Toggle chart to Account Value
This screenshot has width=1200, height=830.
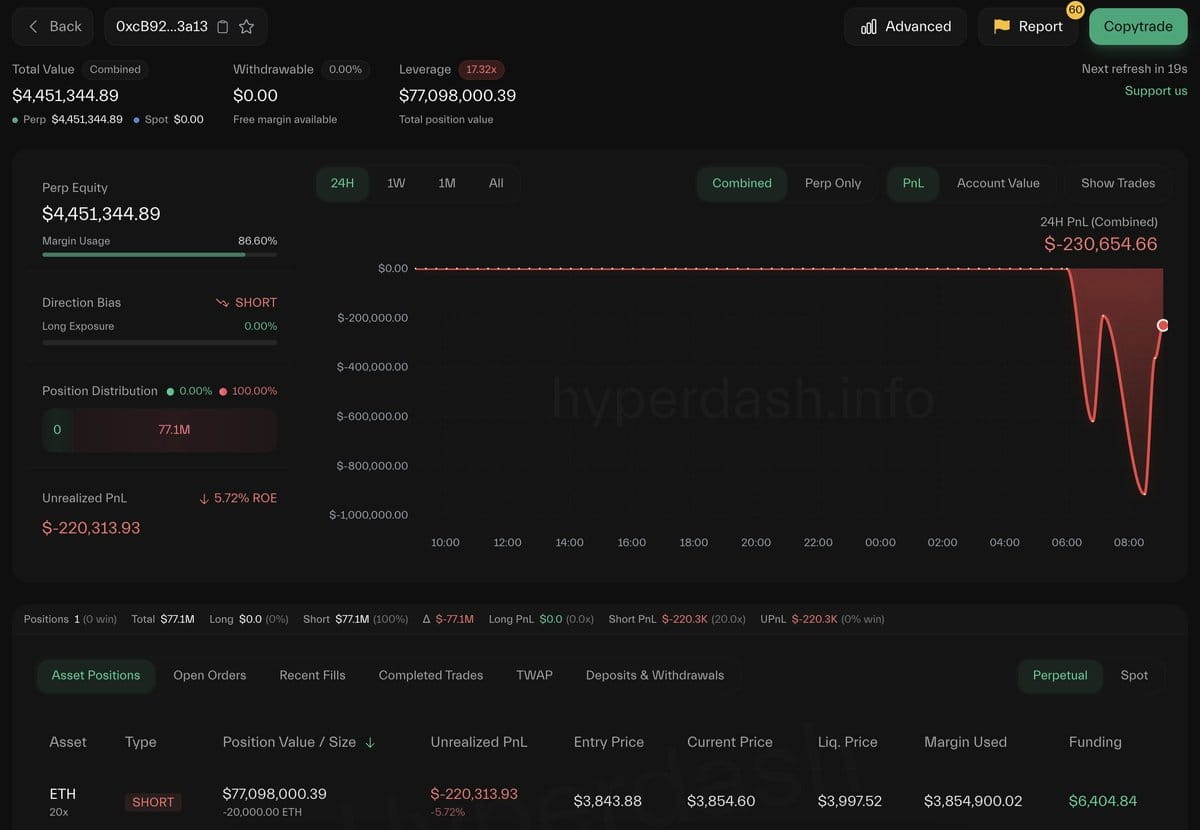tap(998, 183)
